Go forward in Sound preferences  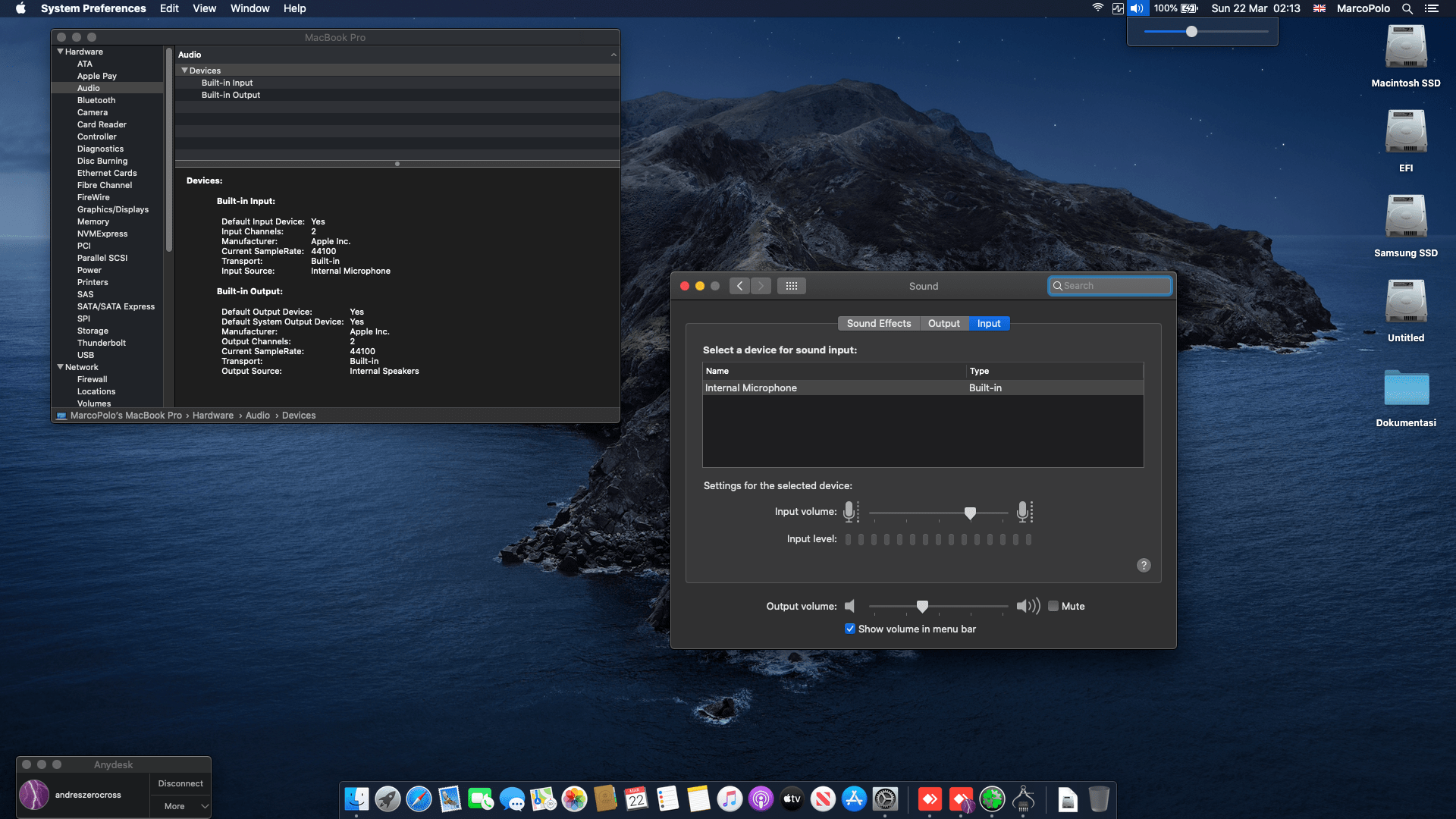(761, 286)
